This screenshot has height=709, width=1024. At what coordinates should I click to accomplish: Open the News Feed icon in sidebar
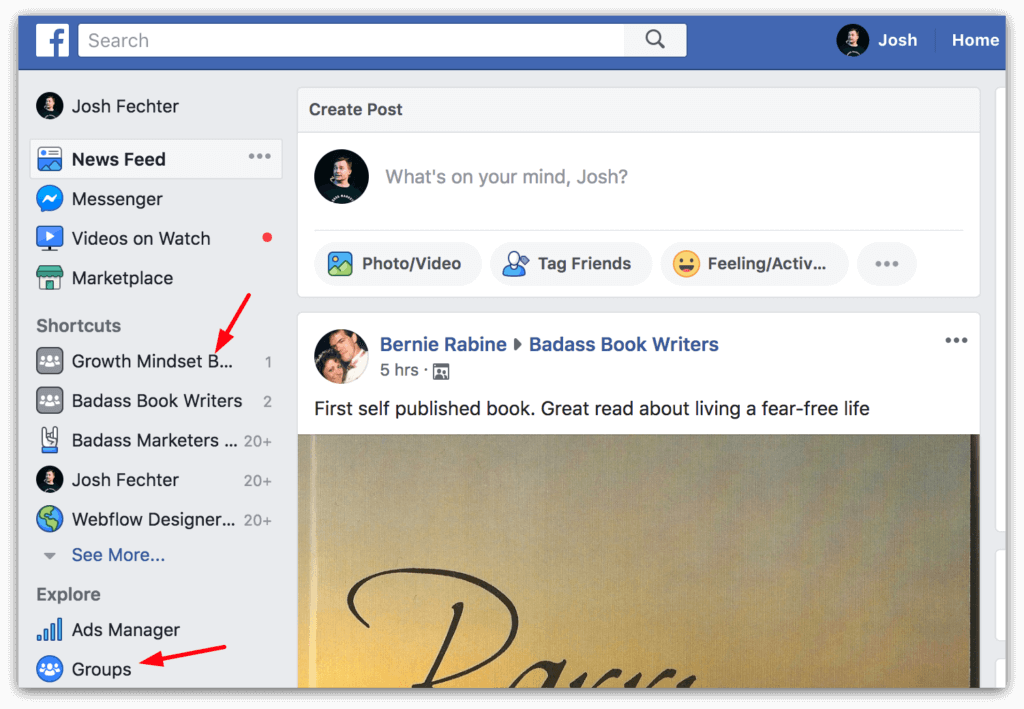[50, 159]
